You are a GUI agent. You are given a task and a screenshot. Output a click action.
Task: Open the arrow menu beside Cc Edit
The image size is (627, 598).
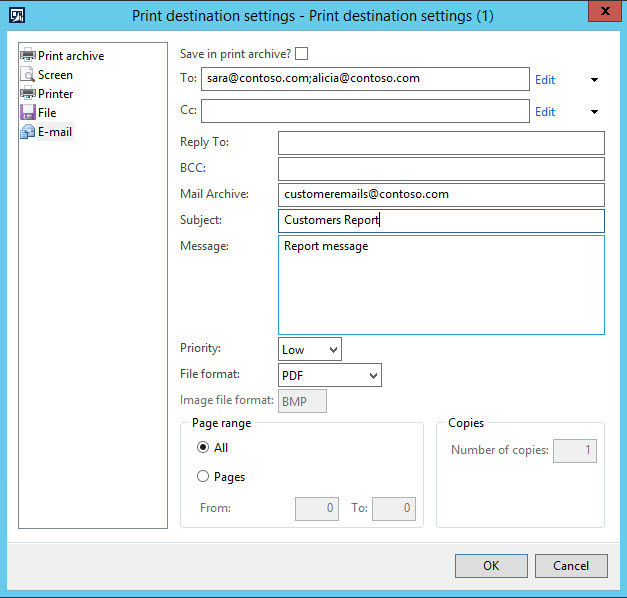point(595,112)
